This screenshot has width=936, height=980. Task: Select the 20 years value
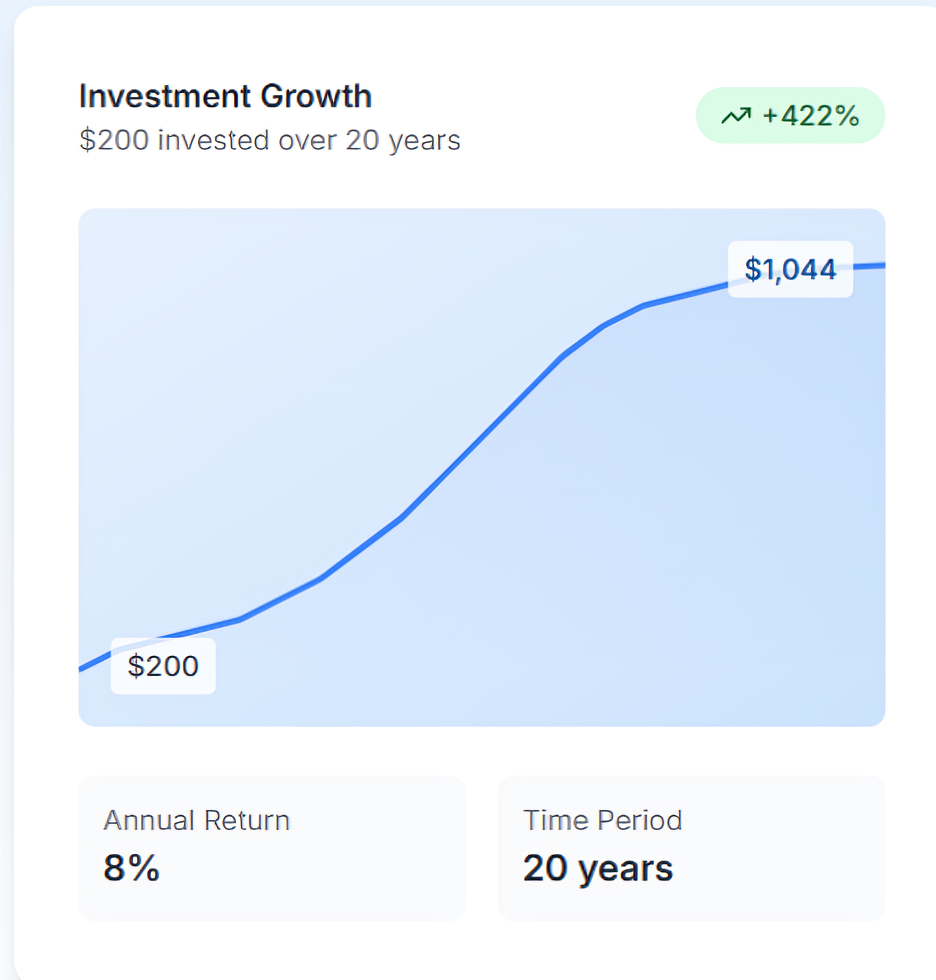click(x=597, y=868)
